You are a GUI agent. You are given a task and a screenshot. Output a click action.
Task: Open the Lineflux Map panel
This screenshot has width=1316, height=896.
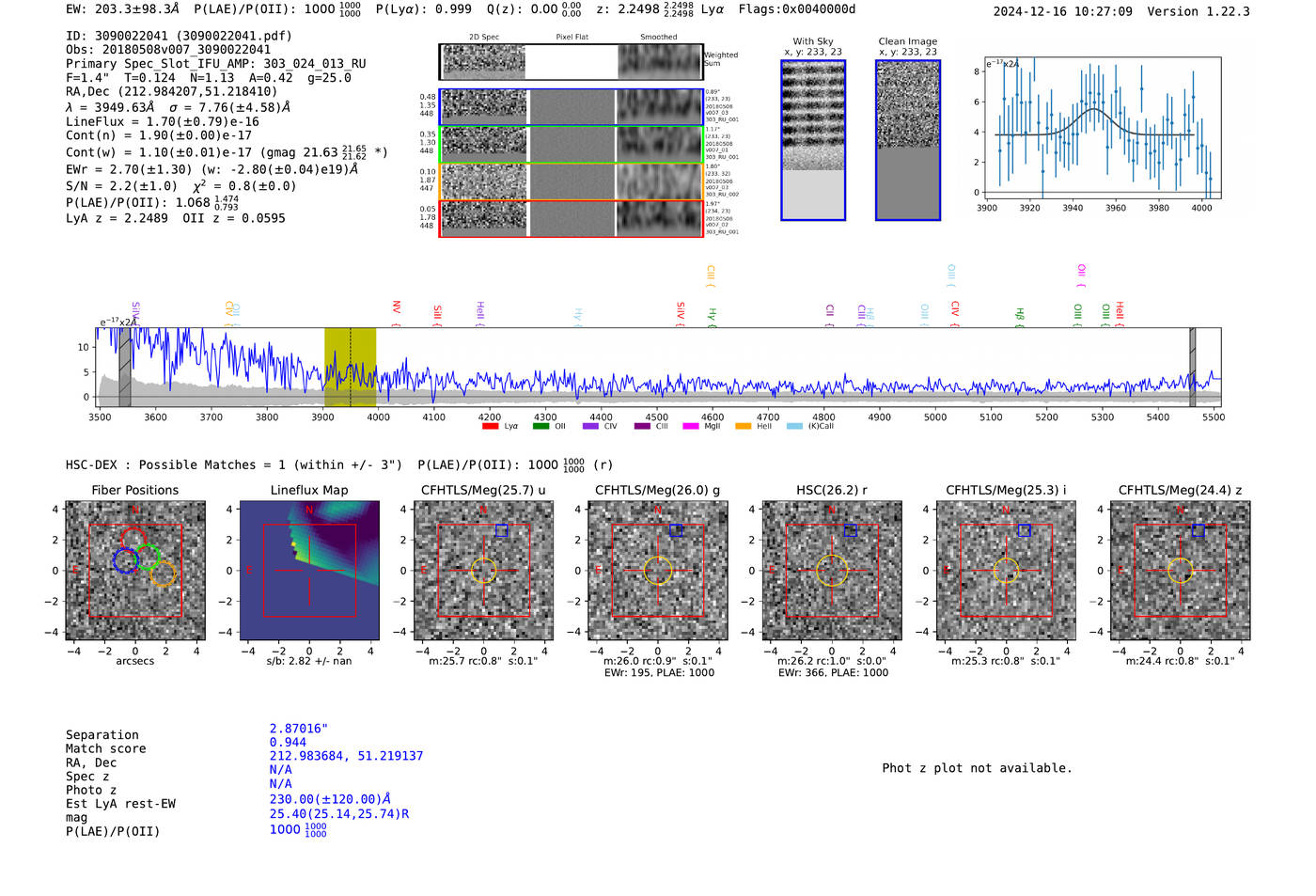pyautogui.click(x=309, y=571)
